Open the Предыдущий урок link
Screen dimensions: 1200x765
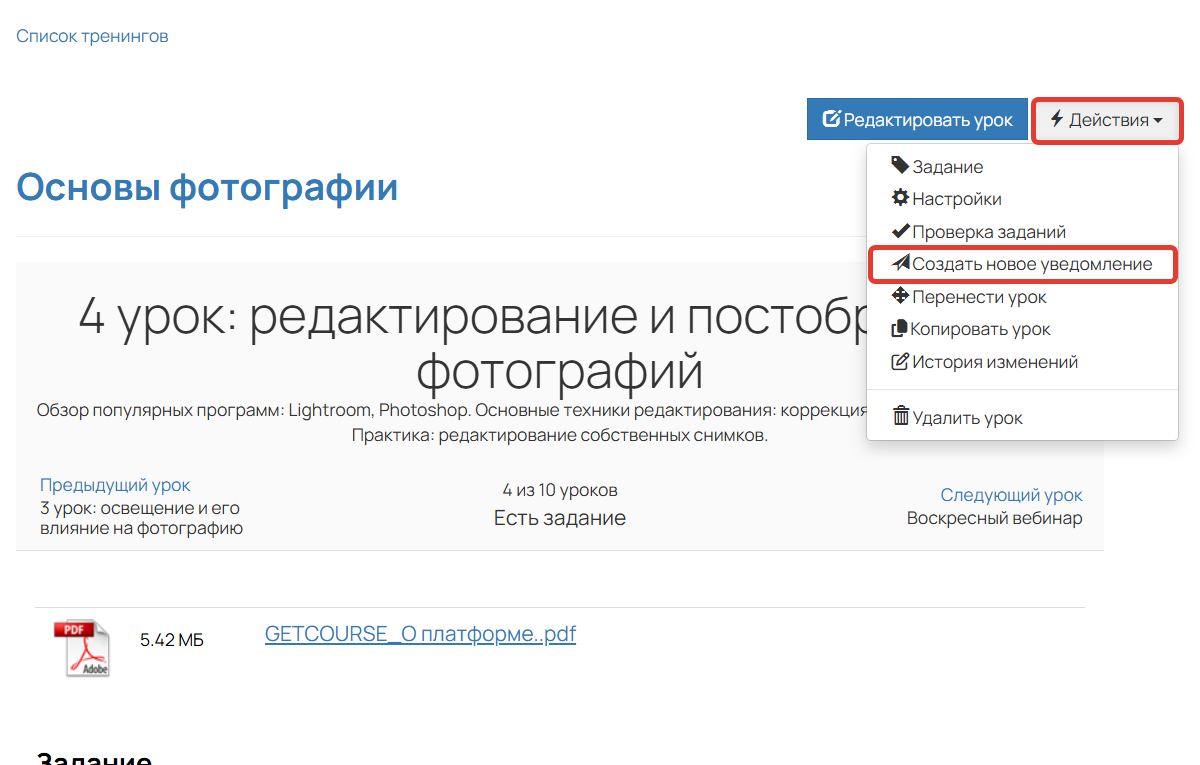click(115, 485)
